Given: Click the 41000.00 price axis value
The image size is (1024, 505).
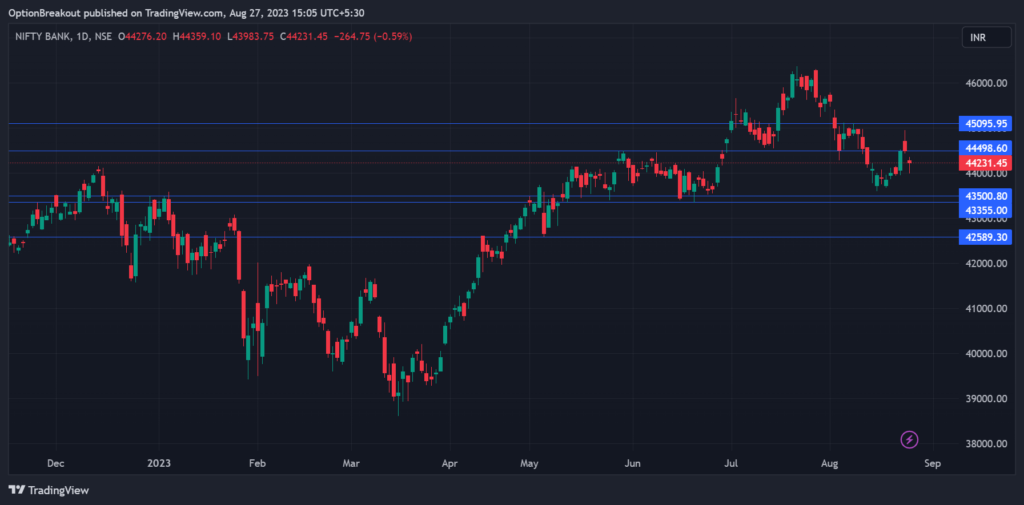Looking at the screenshot, I should coord(986,308).
